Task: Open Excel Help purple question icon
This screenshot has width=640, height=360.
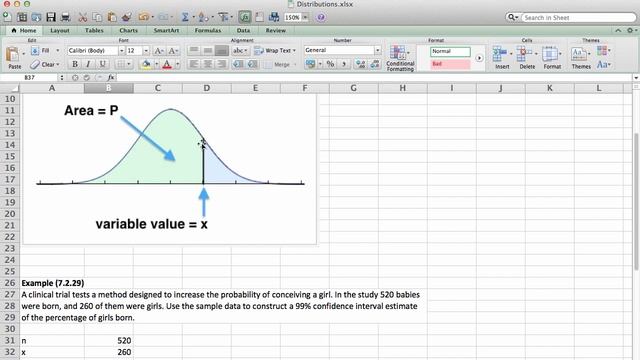Action: pos(321,17)
